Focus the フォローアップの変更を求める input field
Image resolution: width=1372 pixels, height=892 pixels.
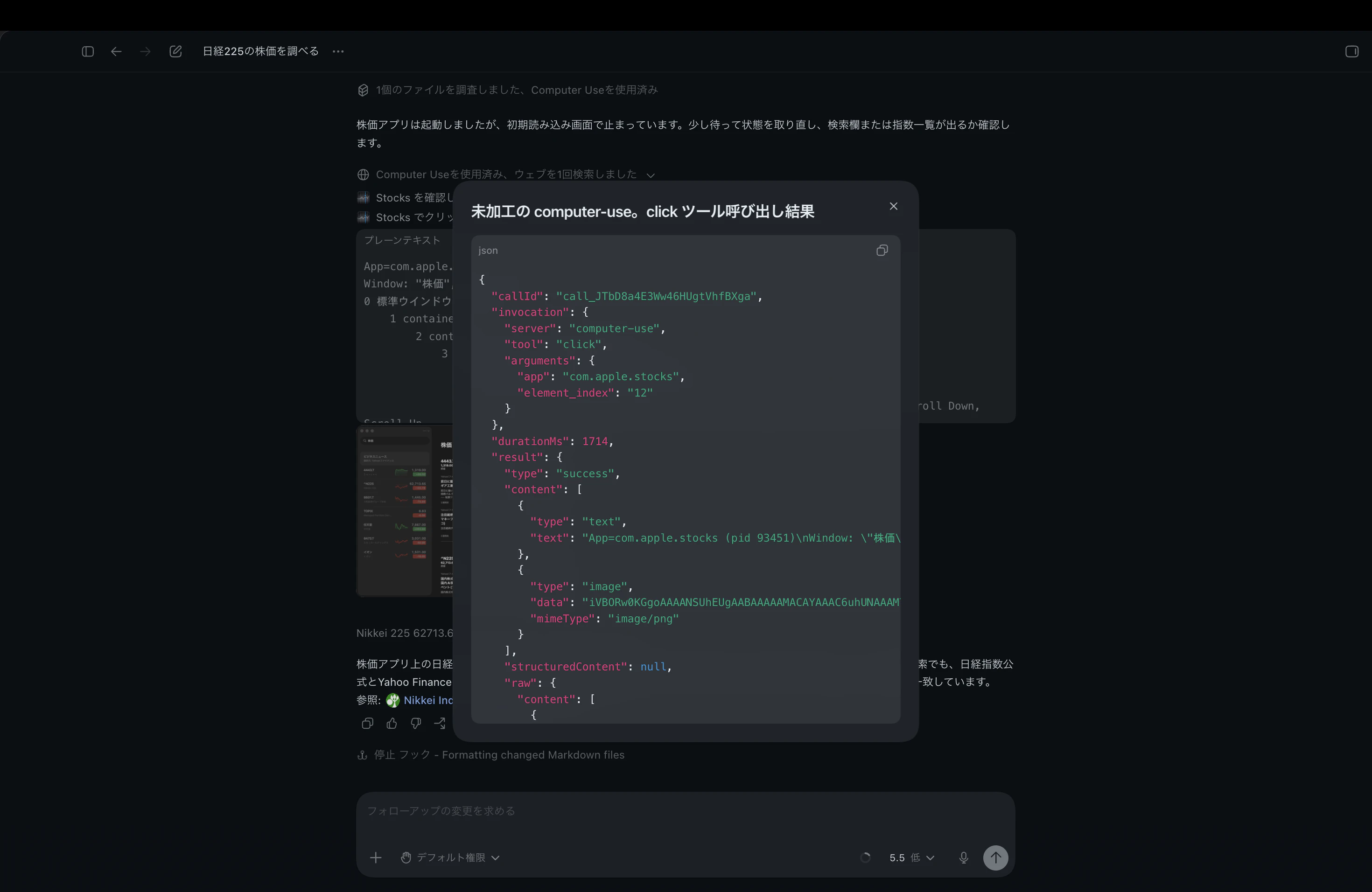coord(686,811)
